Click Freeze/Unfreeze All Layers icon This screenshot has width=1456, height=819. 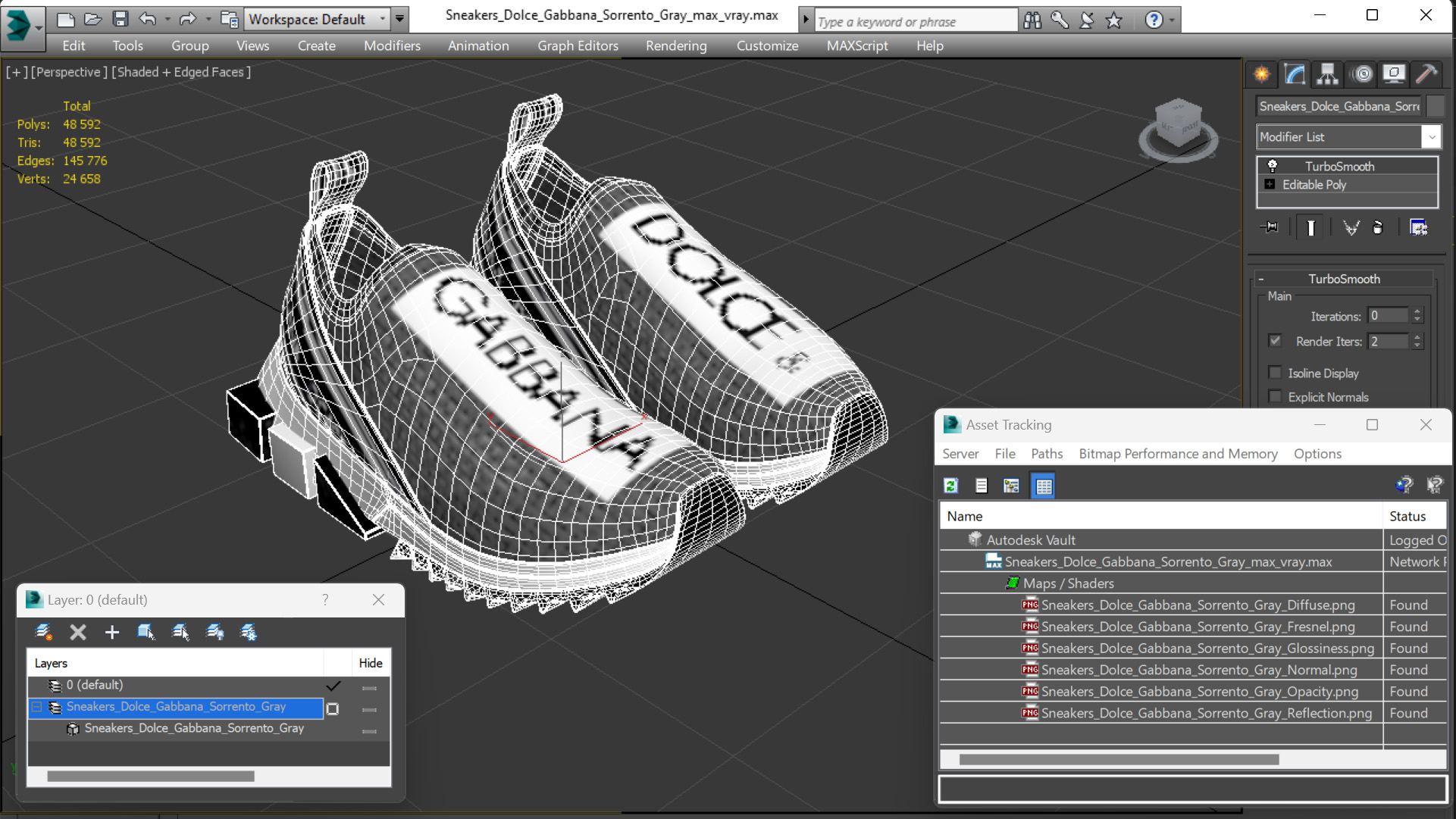(x=249, y=632)
